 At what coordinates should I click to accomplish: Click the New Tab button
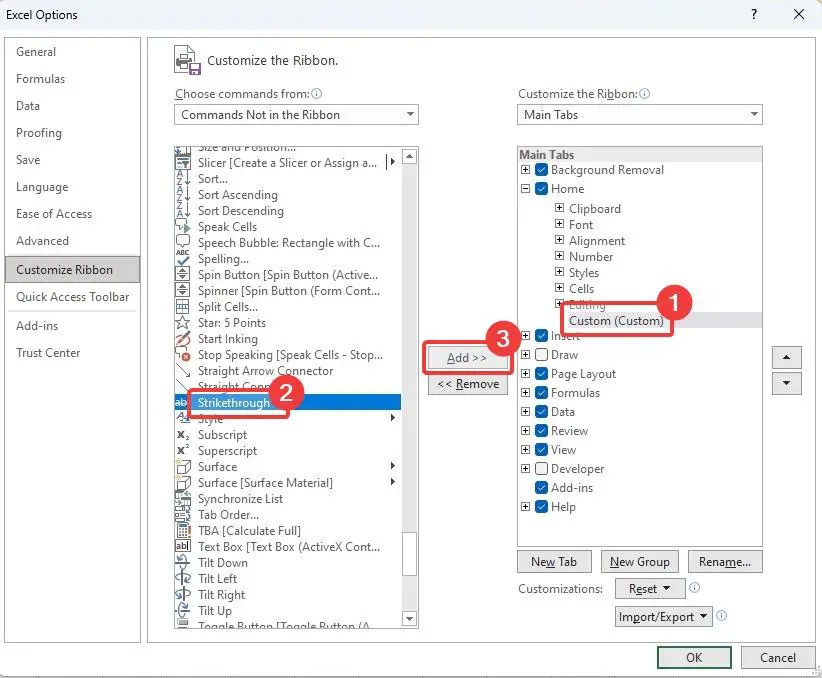pos(554,562)
